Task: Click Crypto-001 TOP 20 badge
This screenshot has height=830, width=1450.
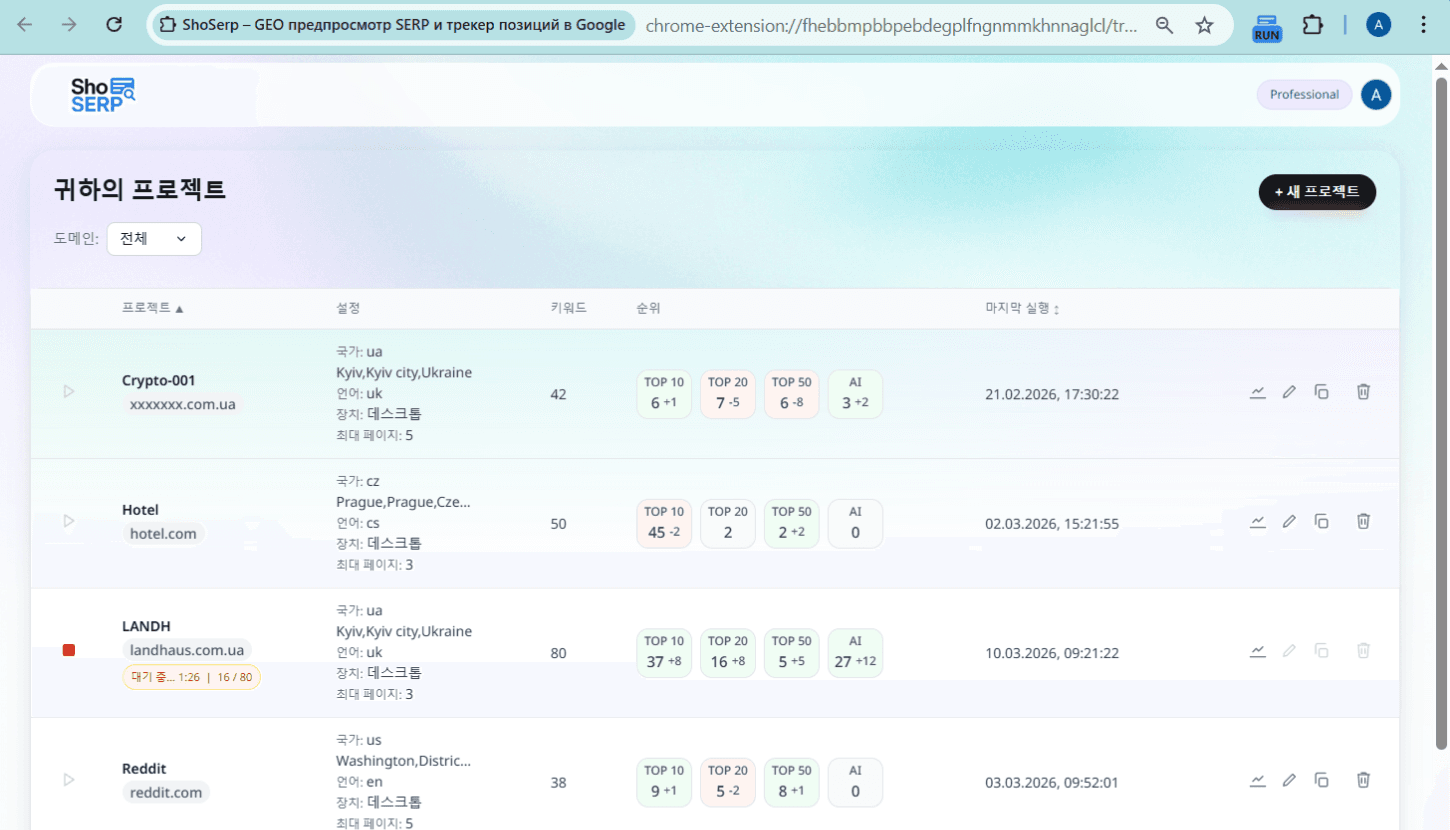Action: point(728,394)
